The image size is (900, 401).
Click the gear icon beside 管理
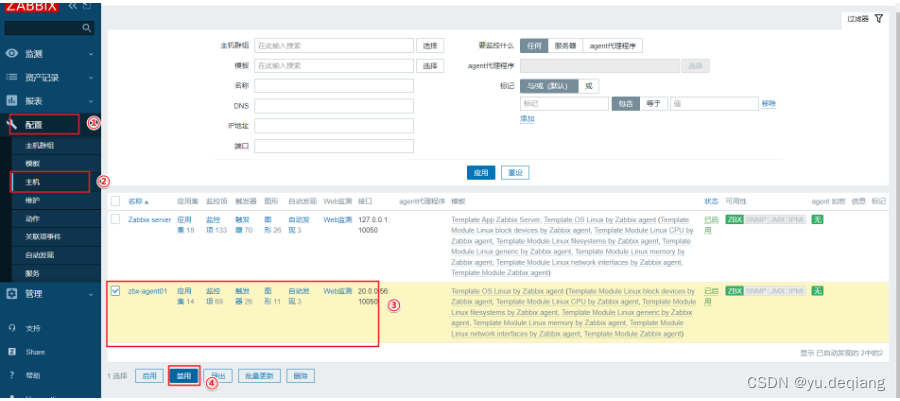click(x=11, y=294)
